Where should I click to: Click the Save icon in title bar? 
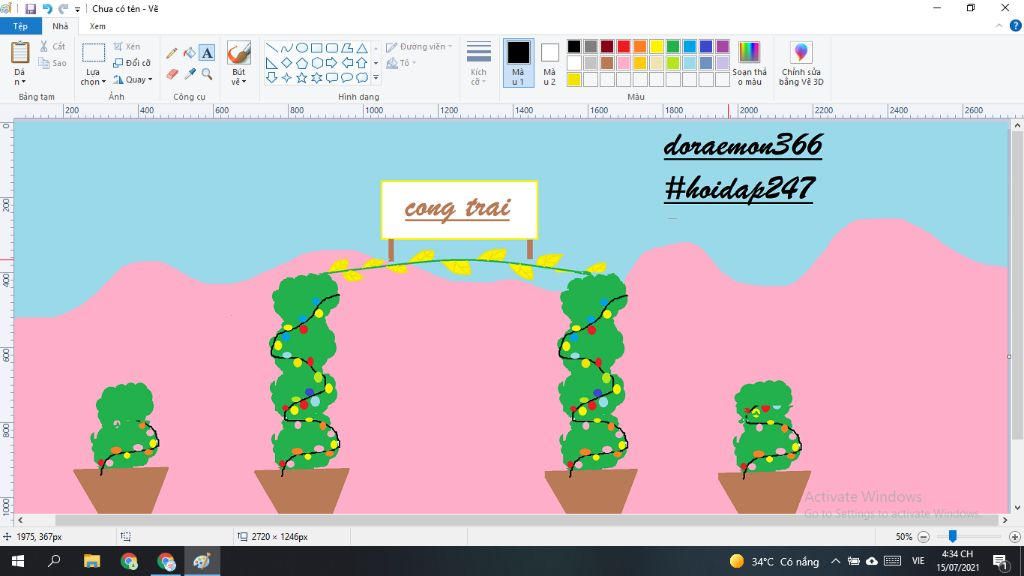30,8
